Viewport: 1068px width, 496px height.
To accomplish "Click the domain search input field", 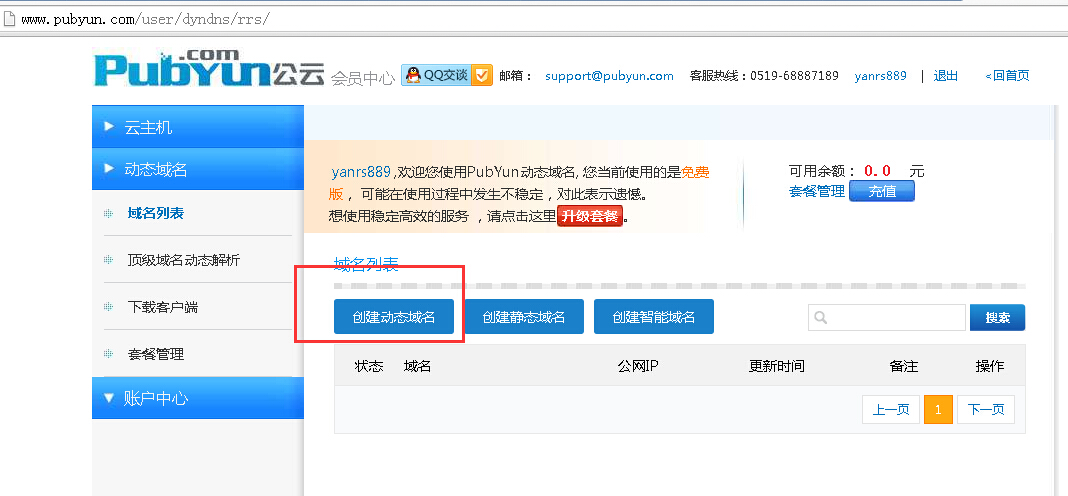I will pyautogui.click(x=887, y=317).
